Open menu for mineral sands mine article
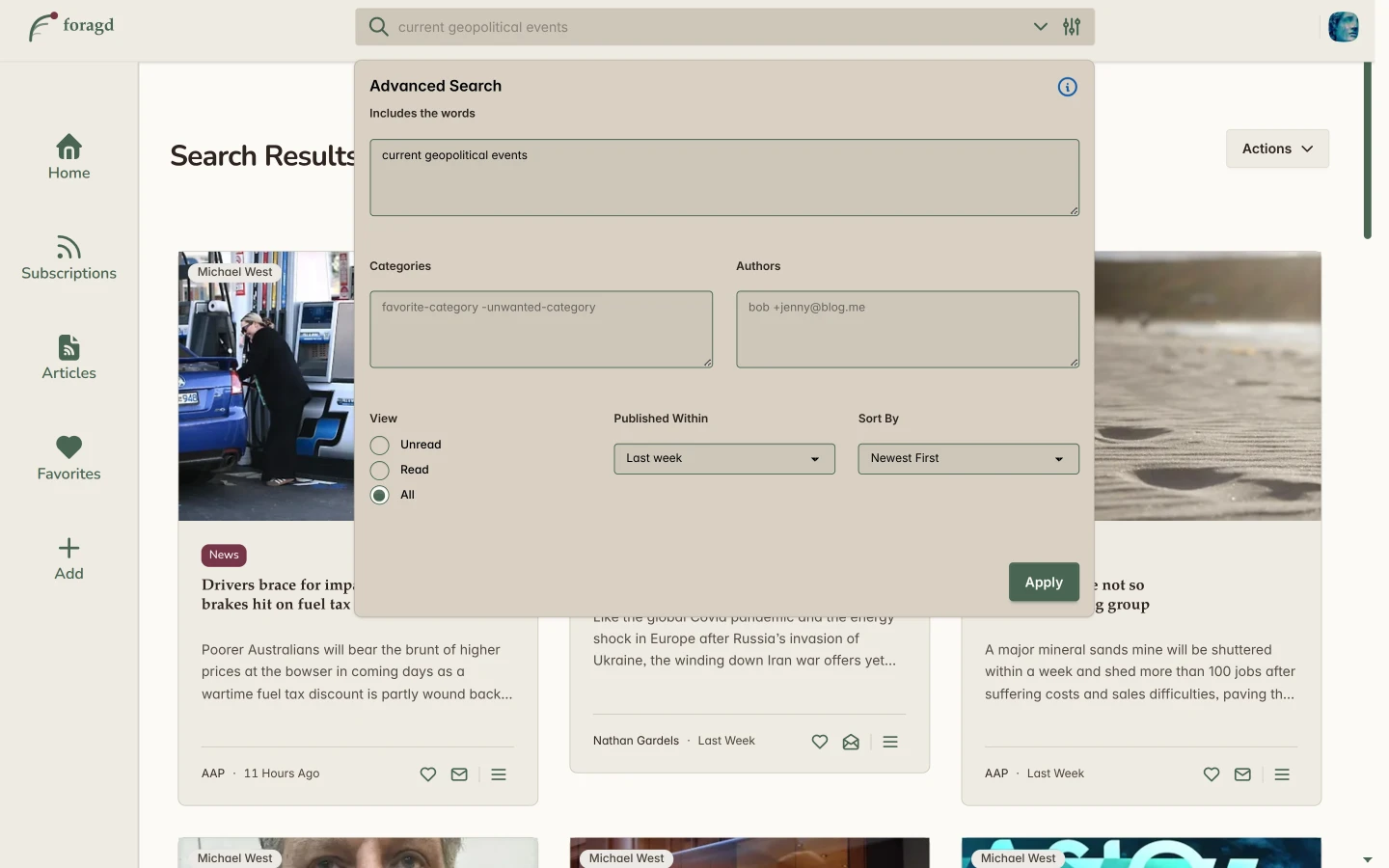Viewport: 1389px width, 868px height. 1282,774
